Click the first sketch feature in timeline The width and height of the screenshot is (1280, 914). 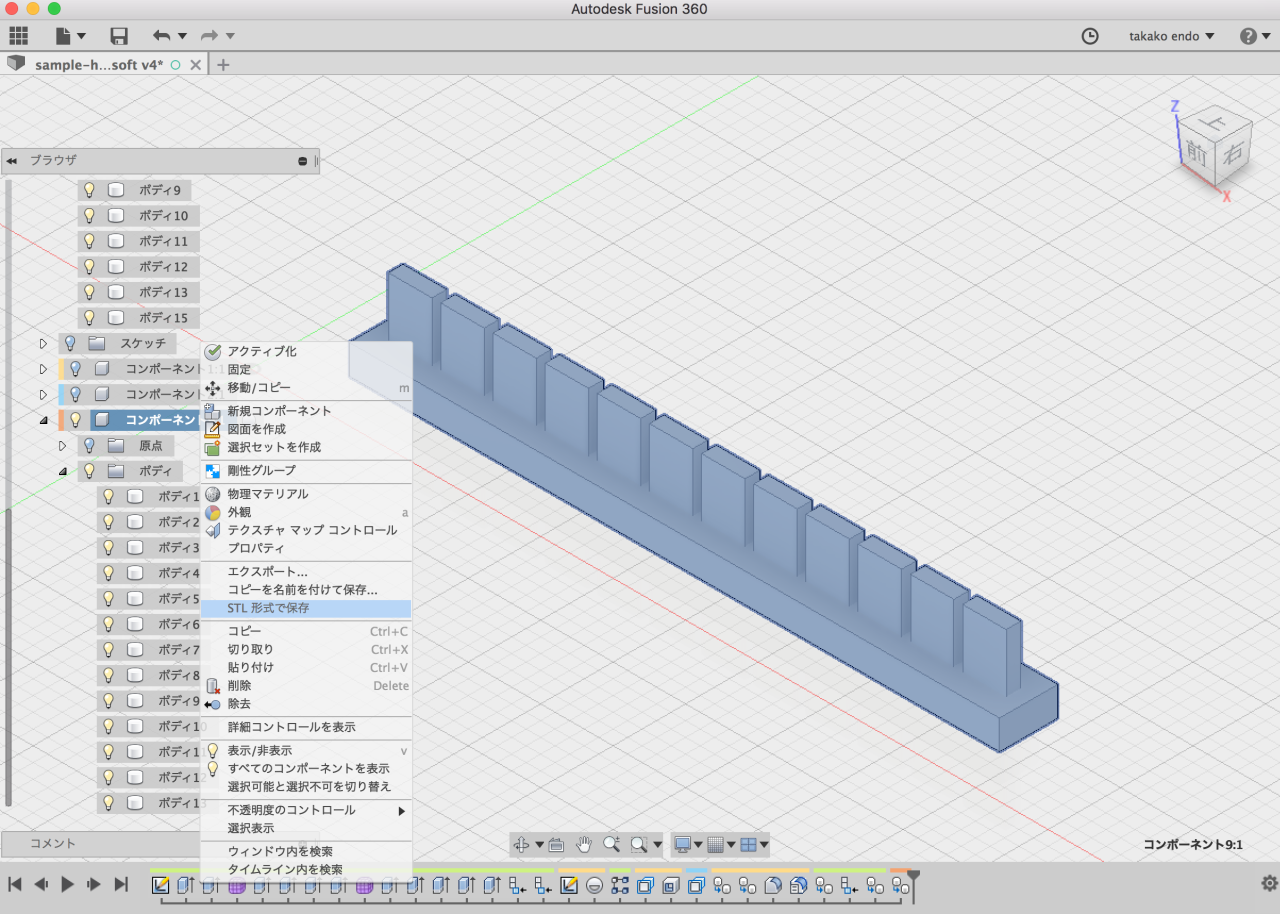coord(160,885)
